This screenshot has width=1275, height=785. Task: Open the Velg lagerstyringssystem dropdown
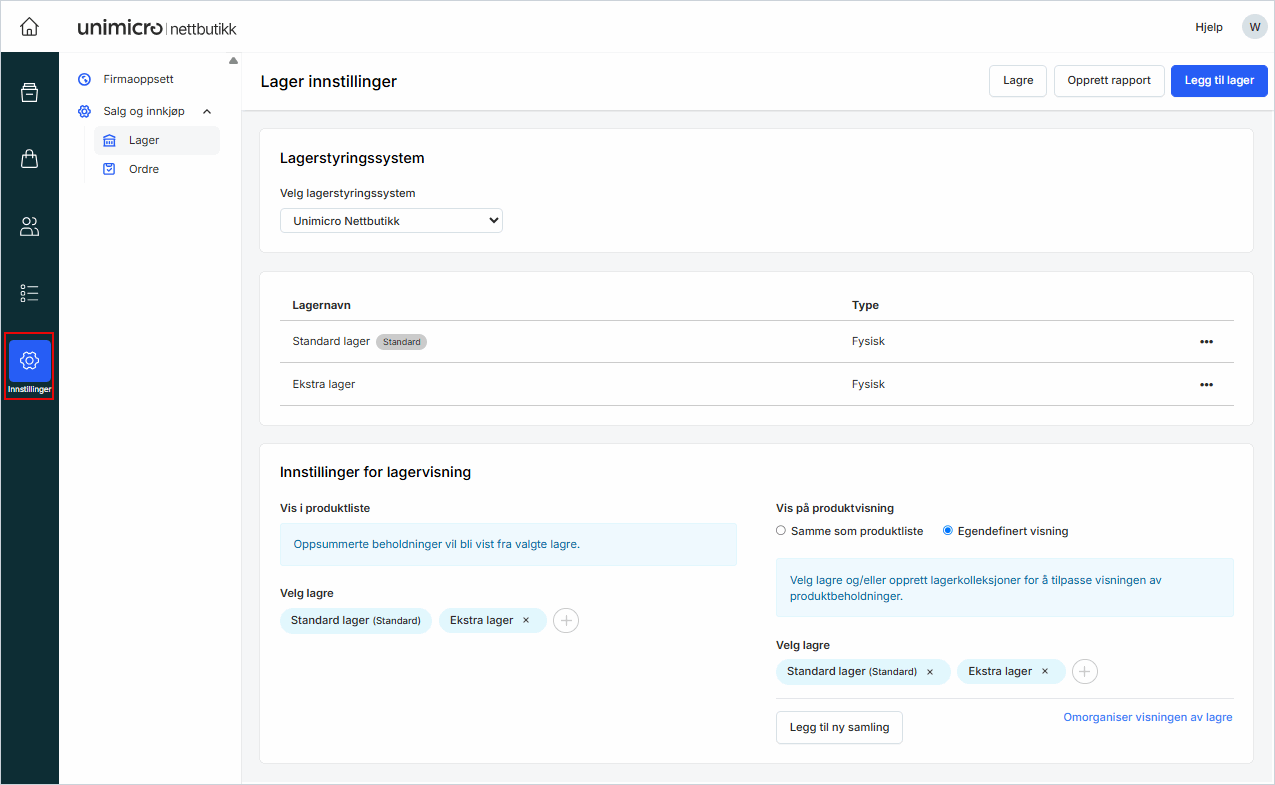click(x=391, y=221)
